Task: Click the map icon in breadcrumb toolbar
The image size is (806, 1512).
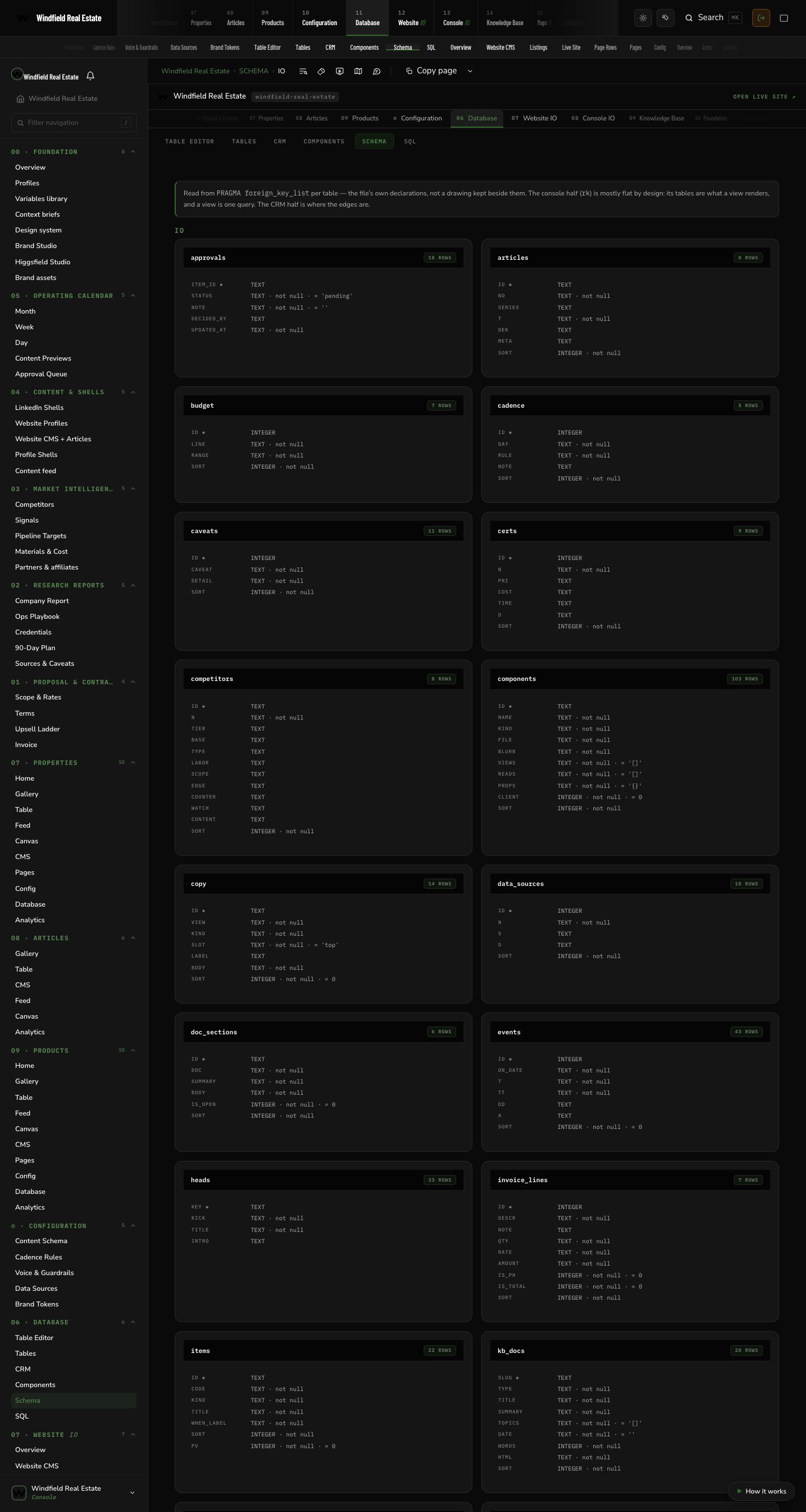Action: click(358, 71)
